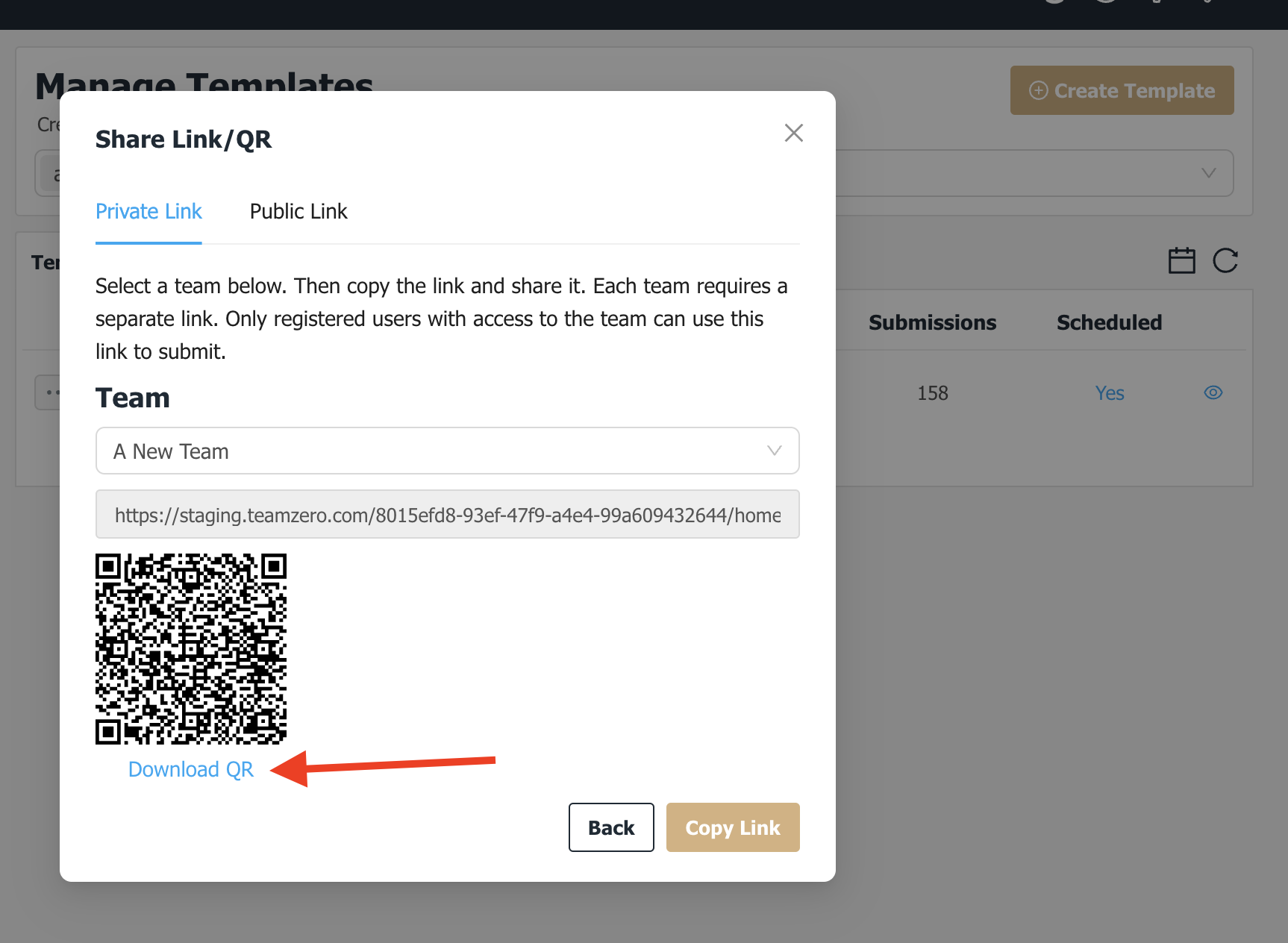This screenshot has height=943, width=1288.
Task: Click the Back button
Action: tap(611, 827)
